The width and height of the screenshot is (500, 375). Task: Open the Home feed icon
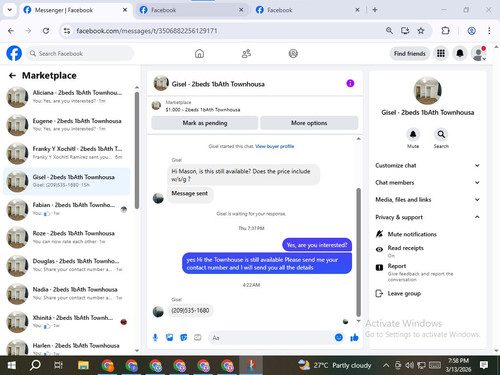pos(199,53)
